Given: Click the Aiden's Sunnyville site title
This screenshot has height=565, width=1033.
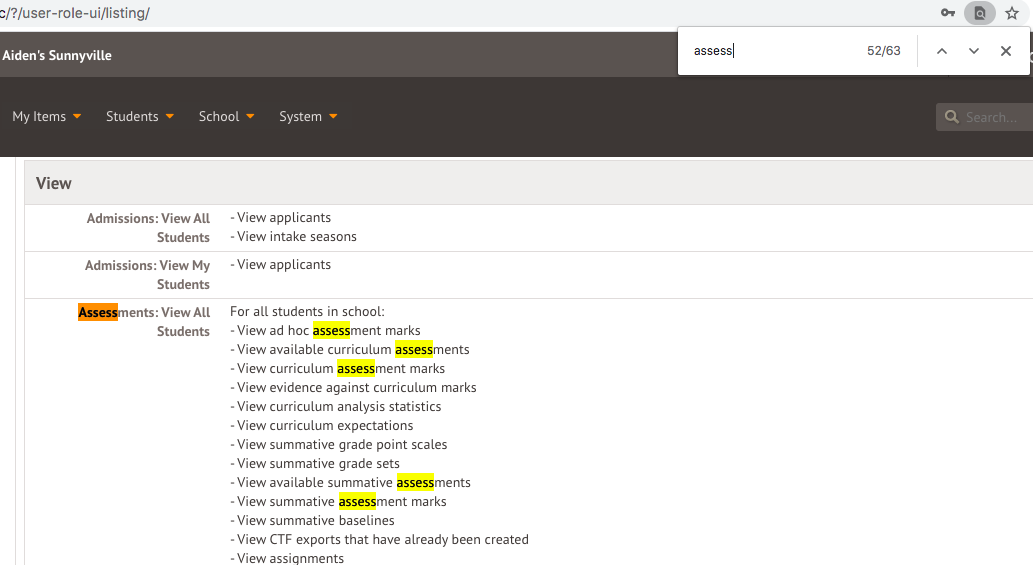Looking at the screenshot, I should [57, 55].
